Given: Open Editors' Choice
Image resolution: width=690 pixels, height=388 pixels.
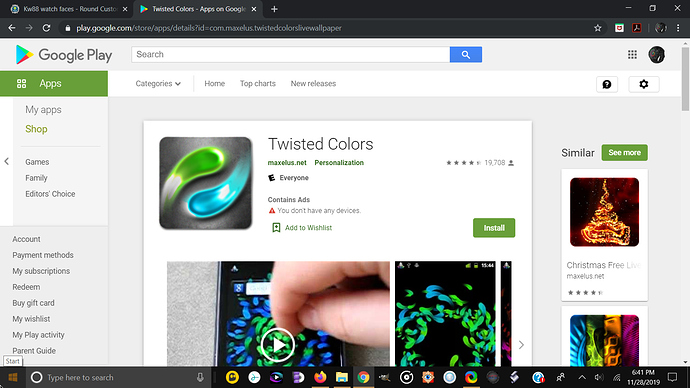Looking at the screenshot, I should coord(50,194).
